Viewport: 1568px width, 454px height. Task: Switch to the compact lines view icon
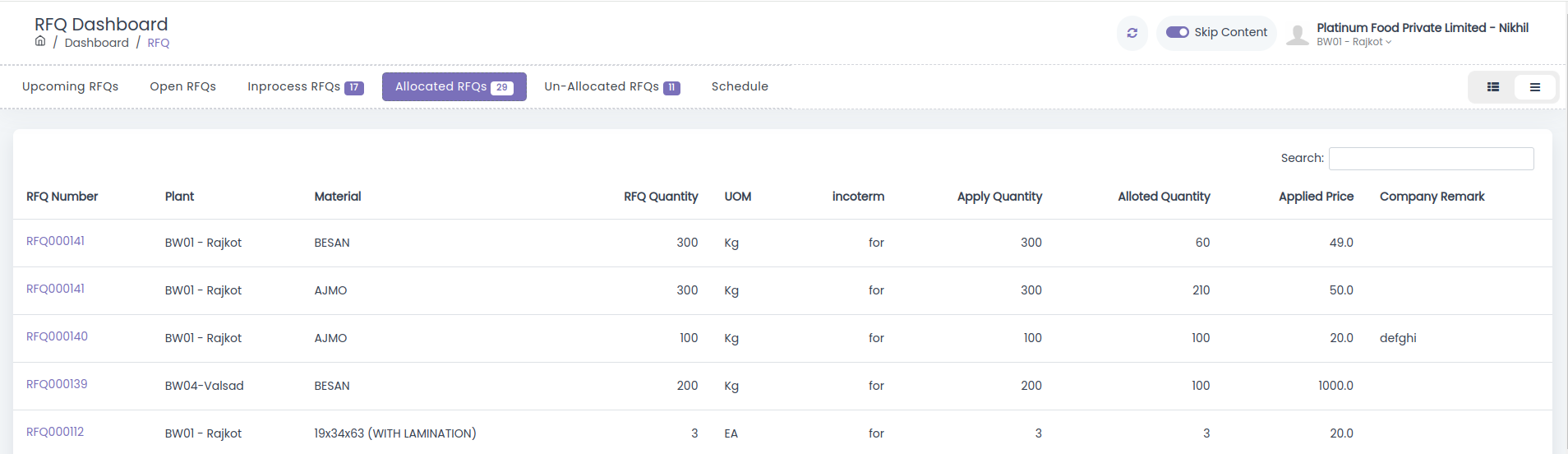point(1534,87)
